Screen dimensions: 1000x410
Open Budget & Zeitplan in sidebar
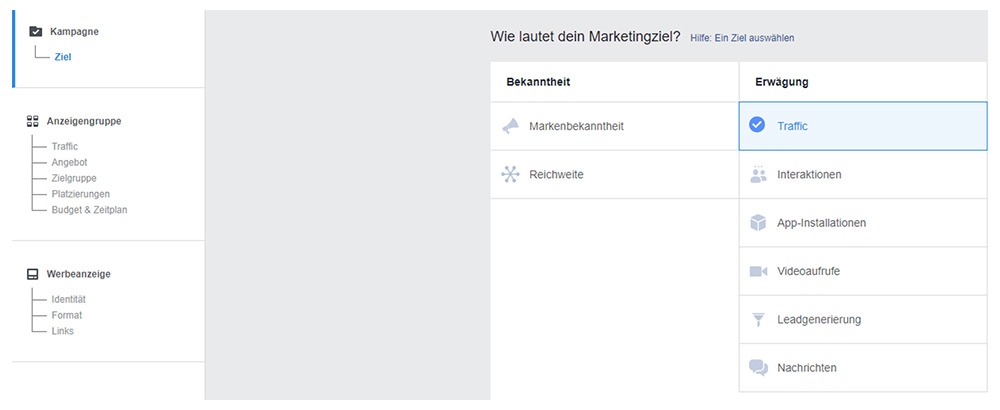point(89,210)
